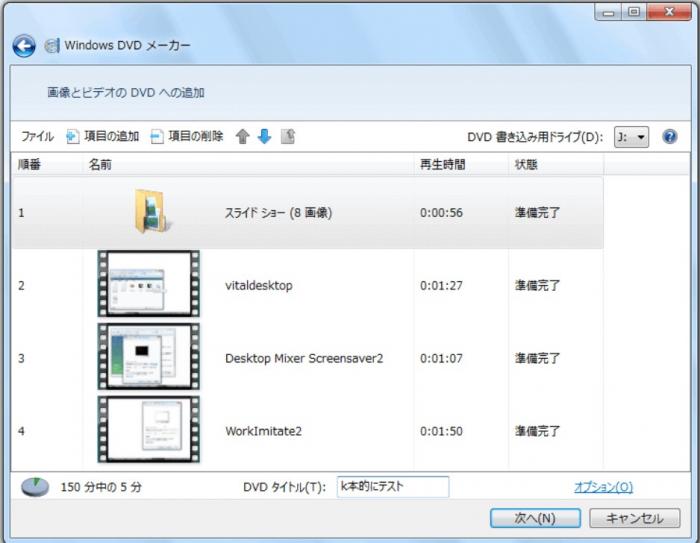Click duration 0:00:56 of slideshow
This screenshot has width=700, height=543.
click(x=441, y=213)
